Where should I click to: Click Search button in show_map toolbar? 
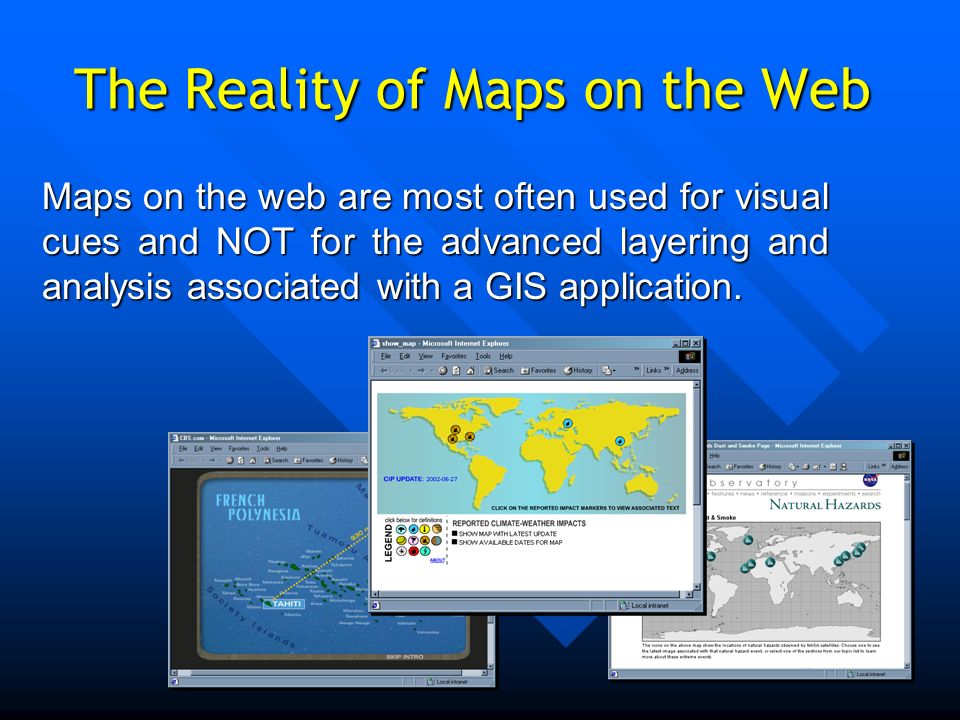point(498,370)
